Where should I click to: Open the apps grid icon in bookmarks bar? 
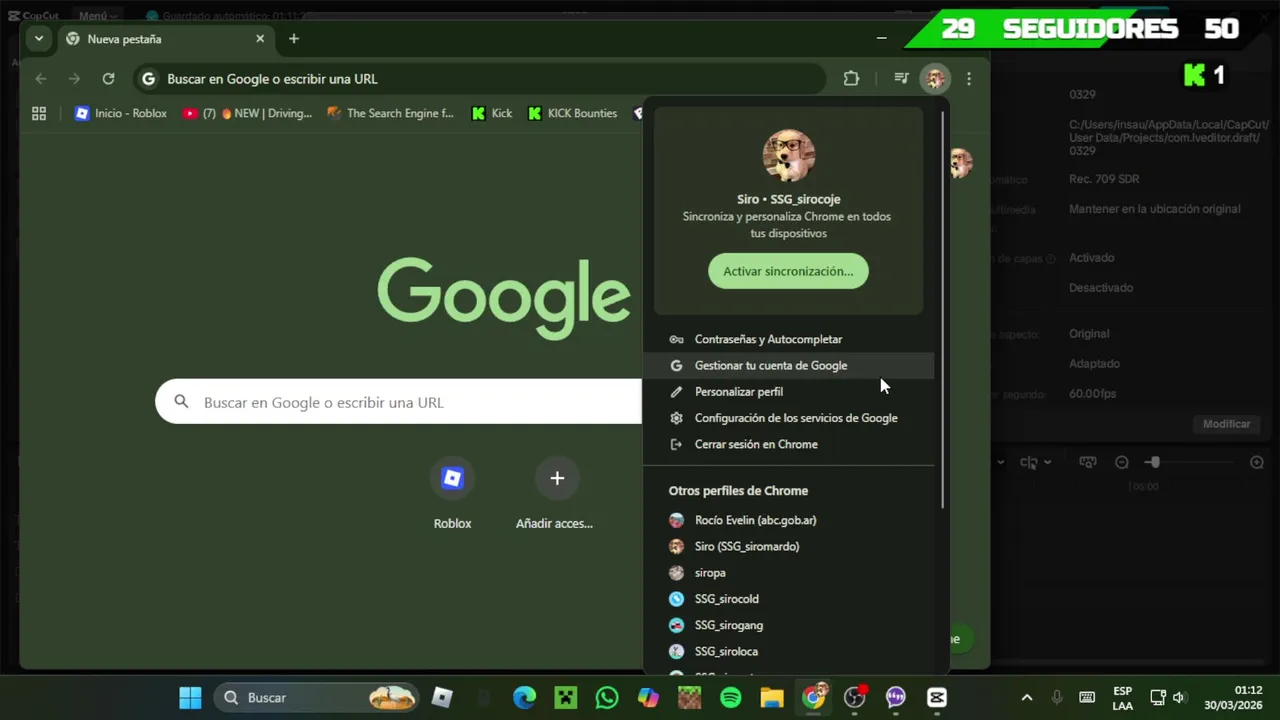click(39, 114)
